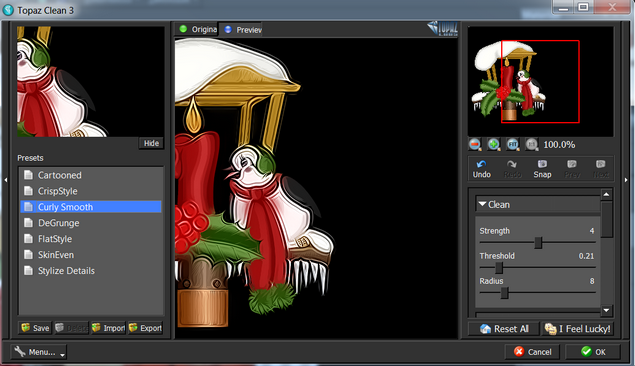Click the navigator thumbnail image

click(541, 81)
